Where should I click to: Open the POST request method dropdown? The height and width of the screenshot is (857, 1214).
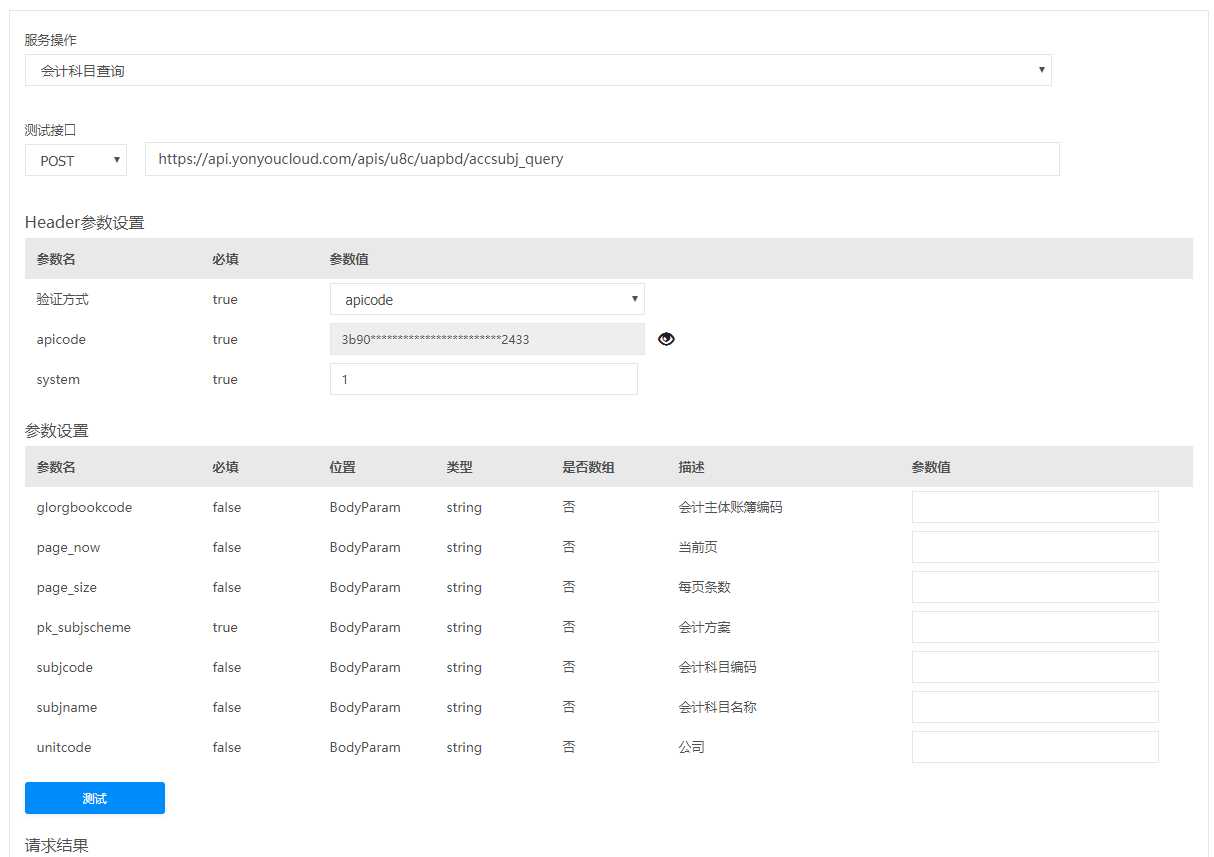click(x=76, y=160)
